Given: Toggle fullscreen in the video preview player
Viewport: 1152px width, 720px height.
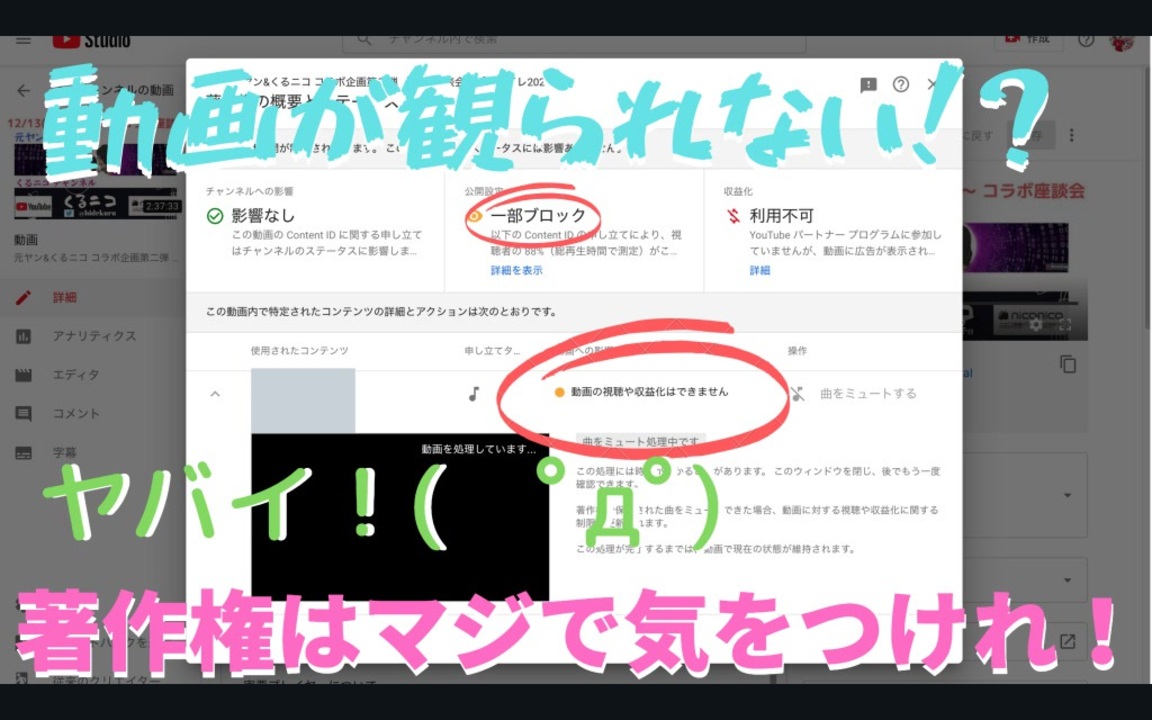Looking at the screenshot, I should pos(1065,324).
